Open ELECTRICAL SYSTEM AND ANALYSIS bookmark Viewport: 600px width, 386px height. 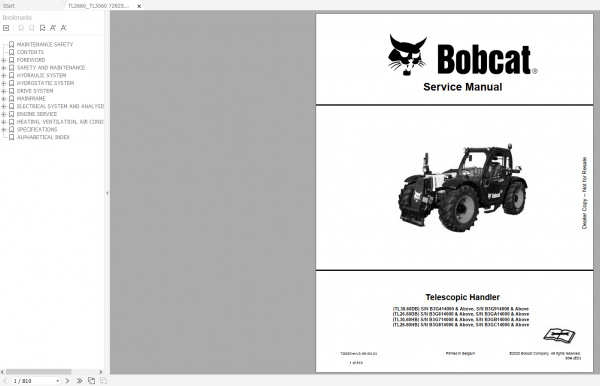[x=60, y=106]
